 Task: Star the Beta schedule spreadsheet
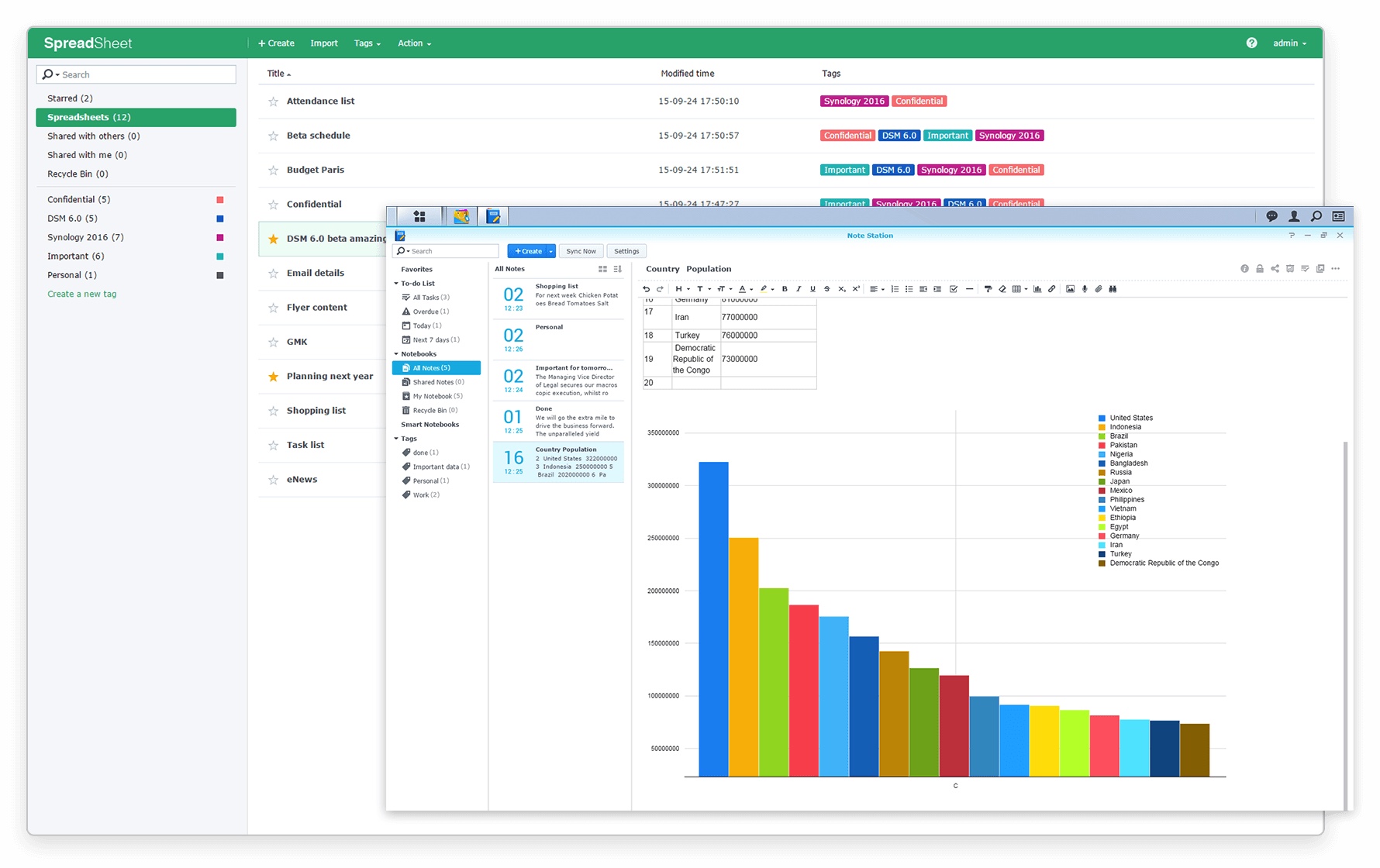[x=273, y=136]
